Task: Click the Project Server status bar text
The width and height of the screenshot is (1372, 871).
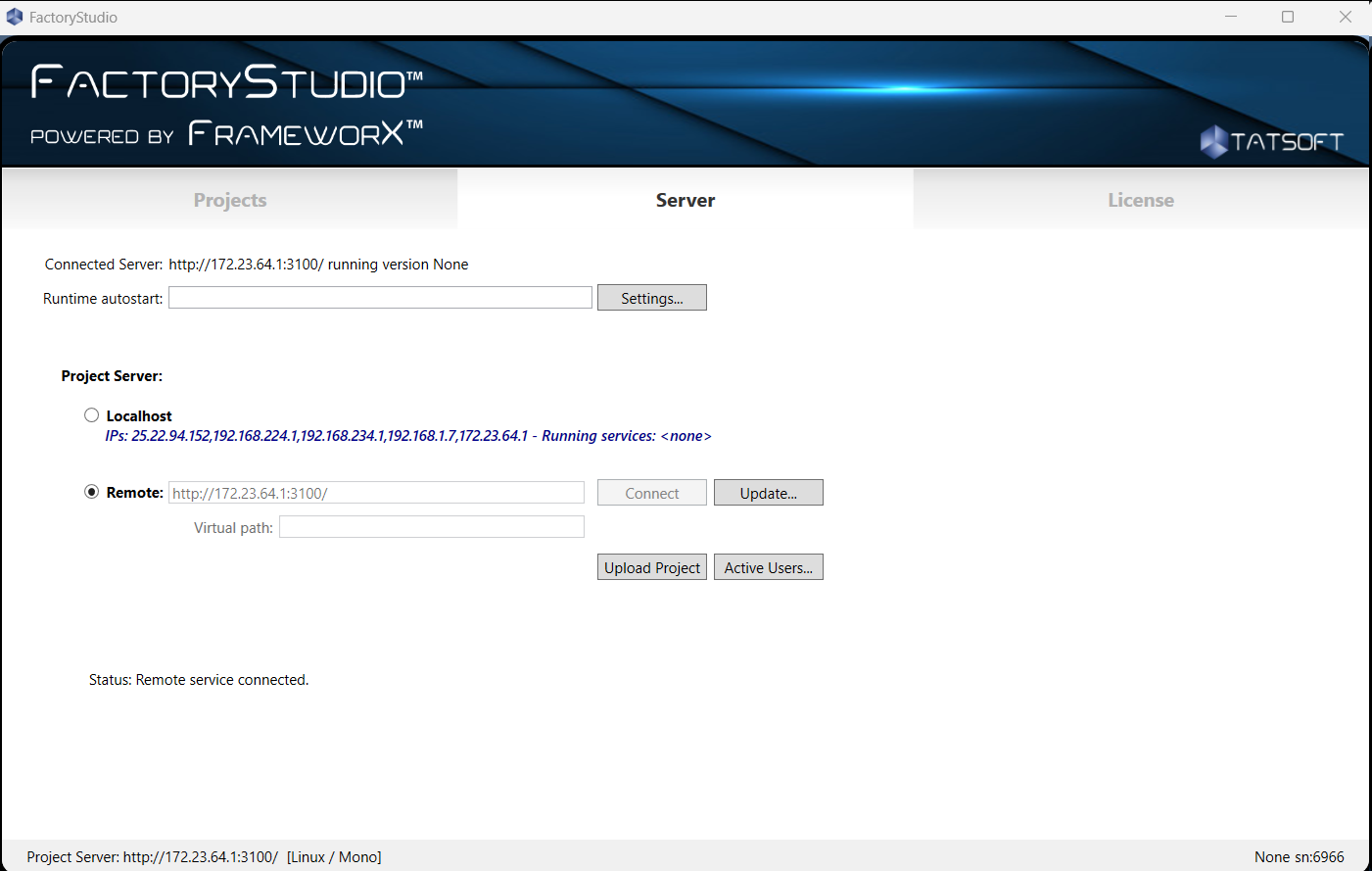Action: 204,856
